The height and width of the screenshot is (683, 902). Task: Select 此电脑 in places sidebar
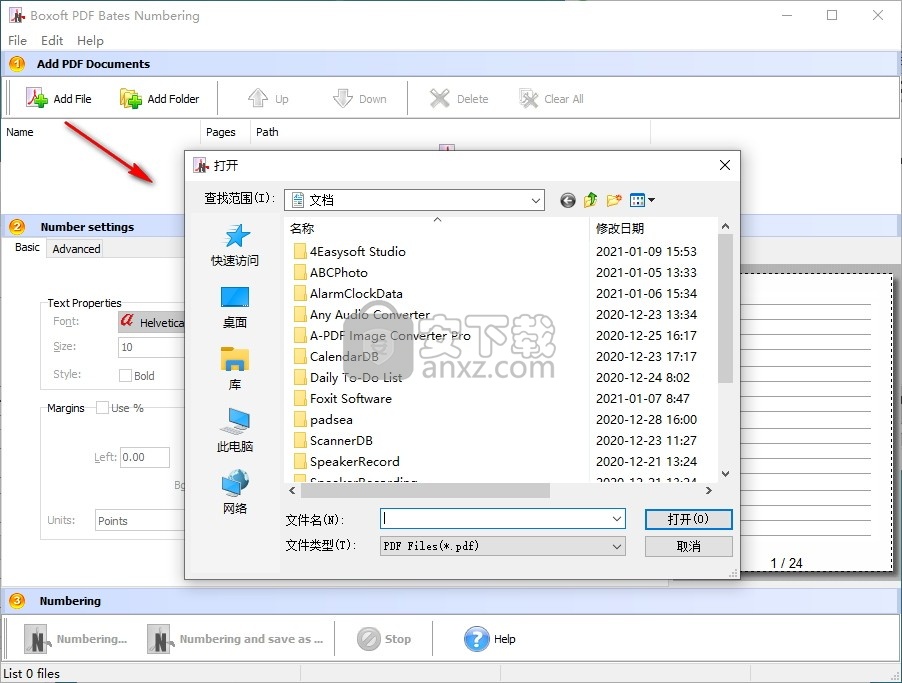click(235, 431)
